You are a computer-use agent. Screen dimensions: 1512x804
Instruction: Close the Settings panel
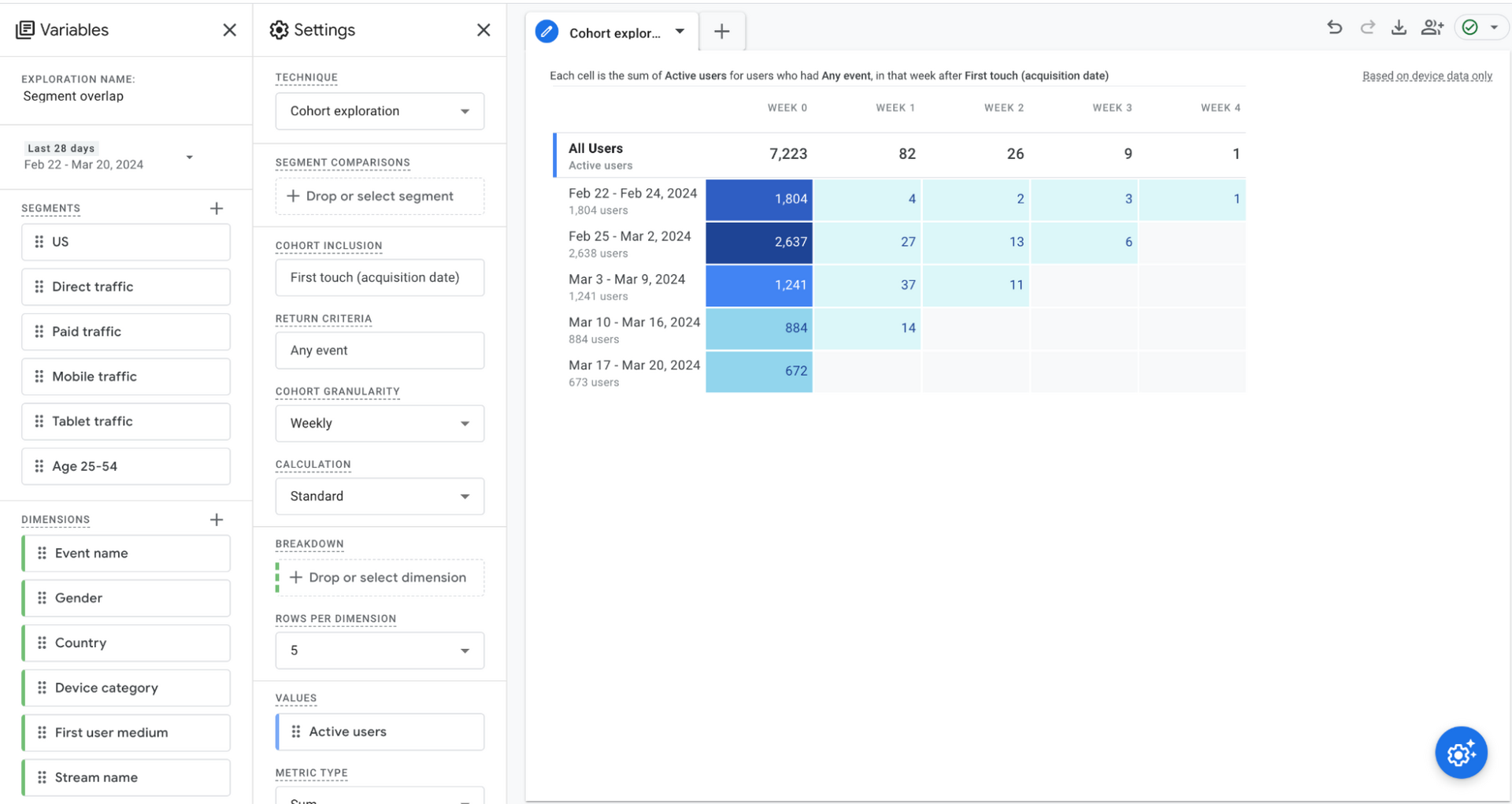tap(484, 30)
